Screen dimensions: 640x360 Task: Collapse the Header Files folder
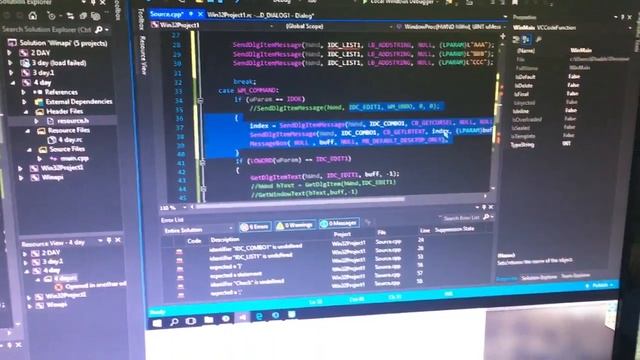point(26,111)
